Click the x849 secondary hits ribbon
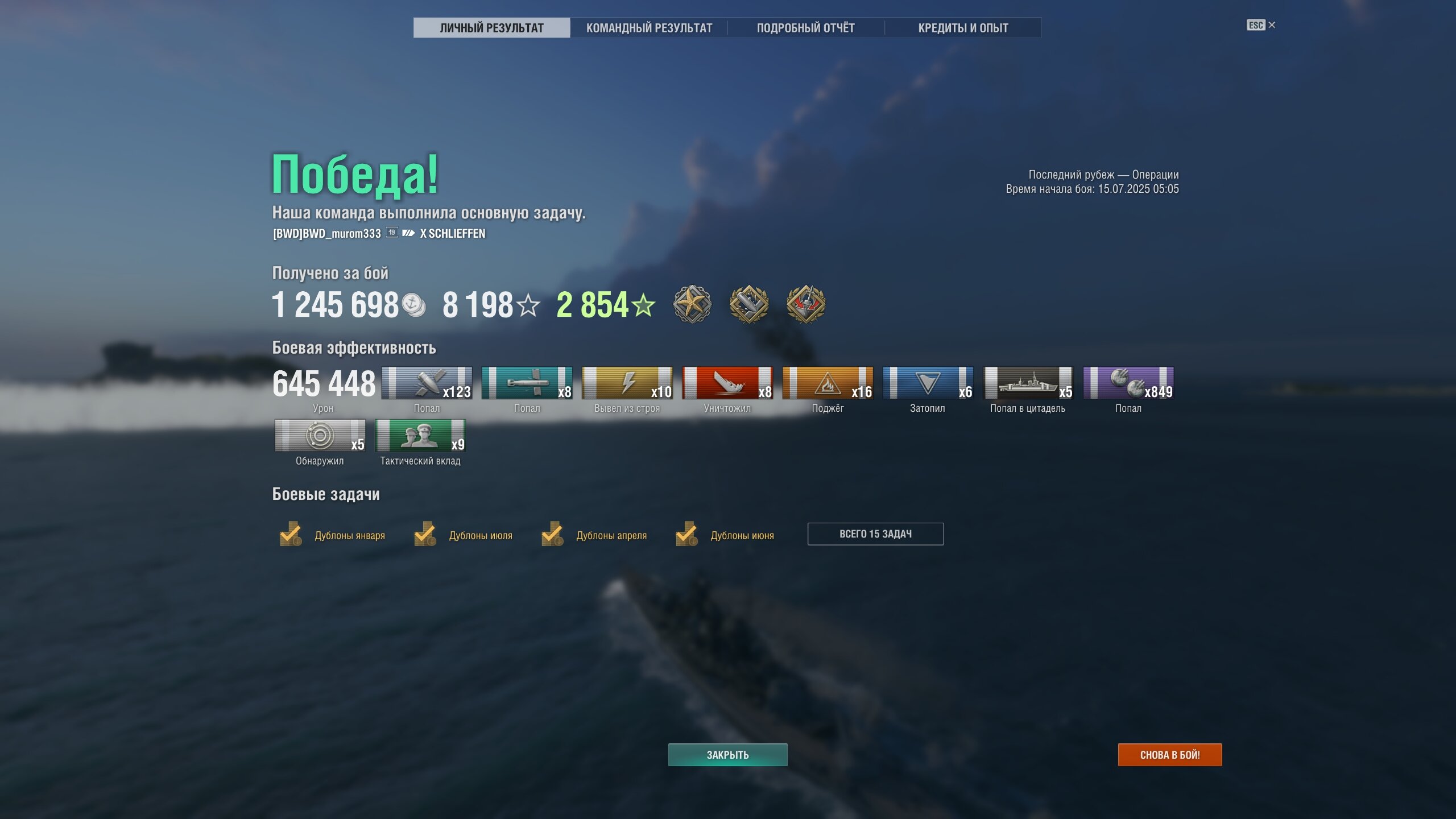This screenshot has width=1456, height=819. pos(1128,383)
